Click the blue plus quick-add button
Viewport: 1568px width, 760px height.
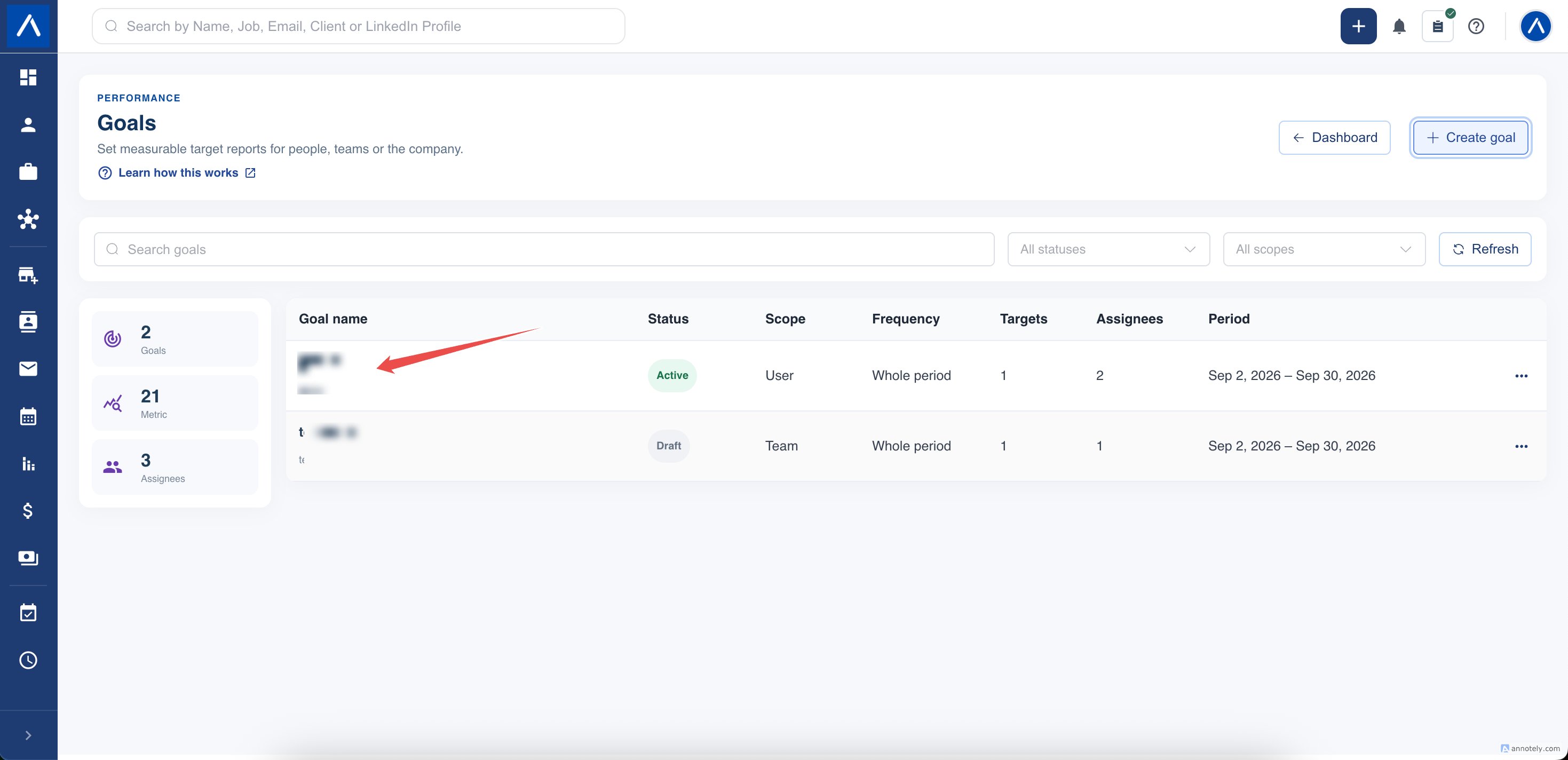pyautogui.click(x=1358, y=26)
